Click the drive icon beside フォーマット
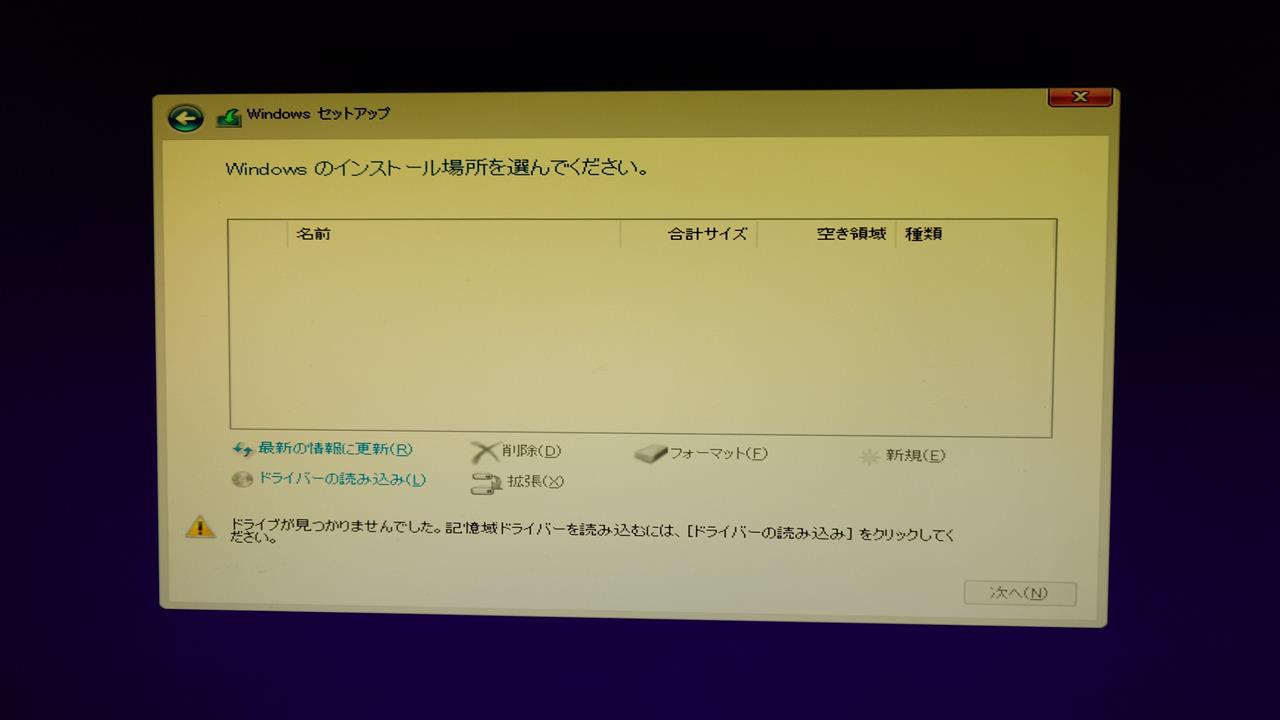The image size is (1280, 720). tap(650, 454)
